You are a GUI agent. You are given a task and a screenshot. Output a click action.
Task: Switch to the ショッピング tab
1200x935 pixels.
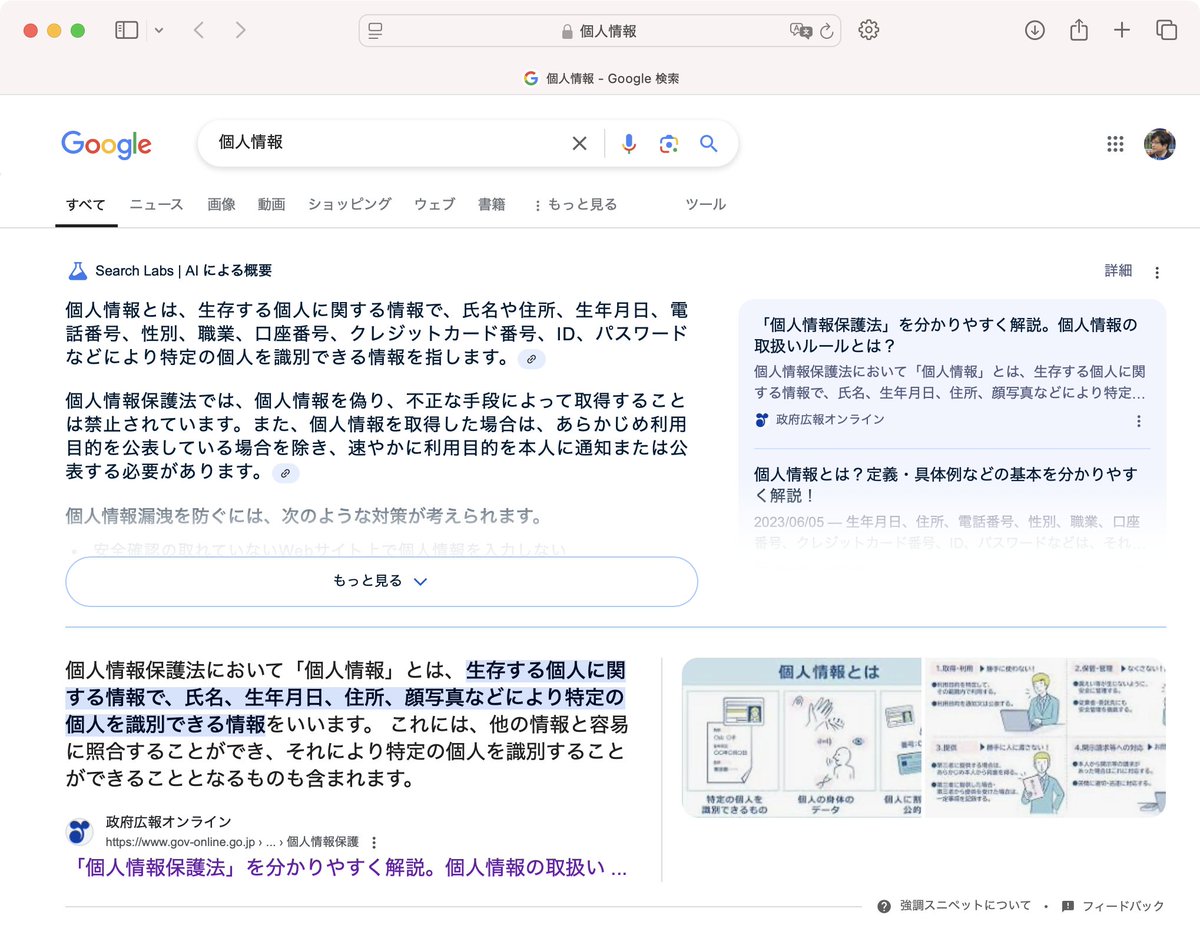[349, 204]
